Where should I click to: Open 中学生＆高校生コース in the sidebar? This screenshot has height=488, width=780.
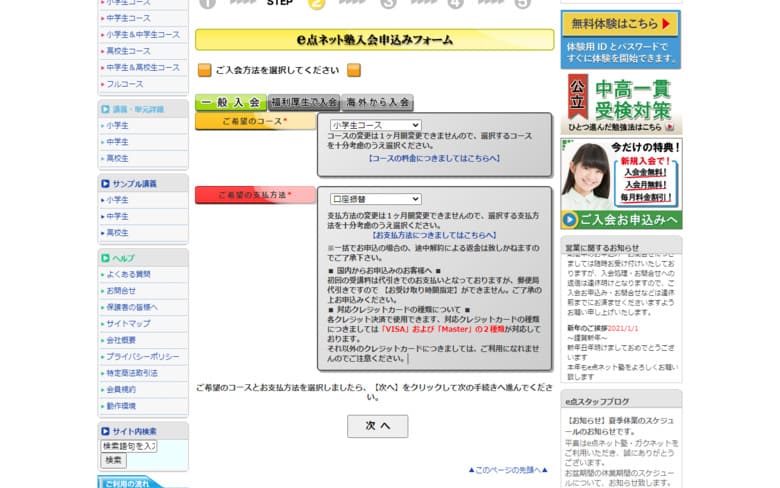point(143,68)
